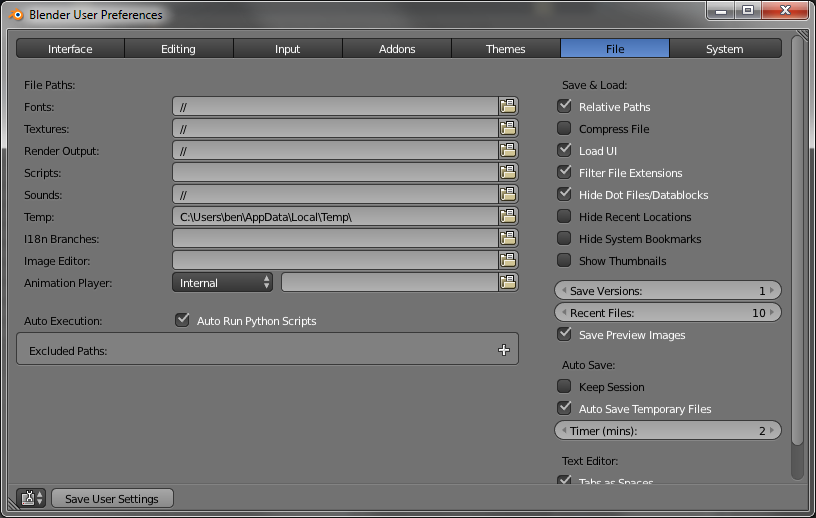Image resolution: width=816 pixels, height=518 pixels.
Task: Open the System tab
Action: [725, 48]
